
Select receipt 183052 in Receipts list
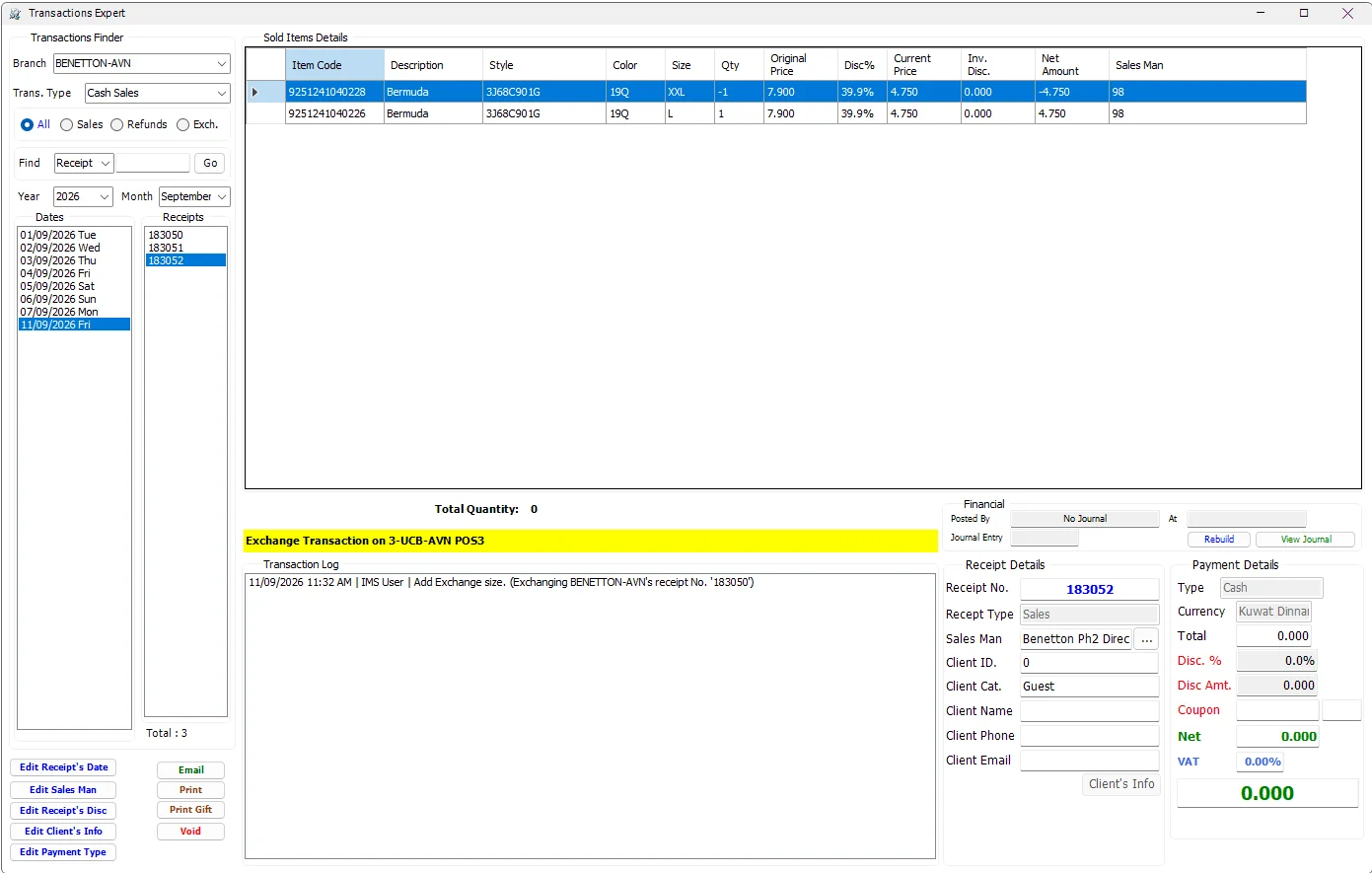coord(185,260)
